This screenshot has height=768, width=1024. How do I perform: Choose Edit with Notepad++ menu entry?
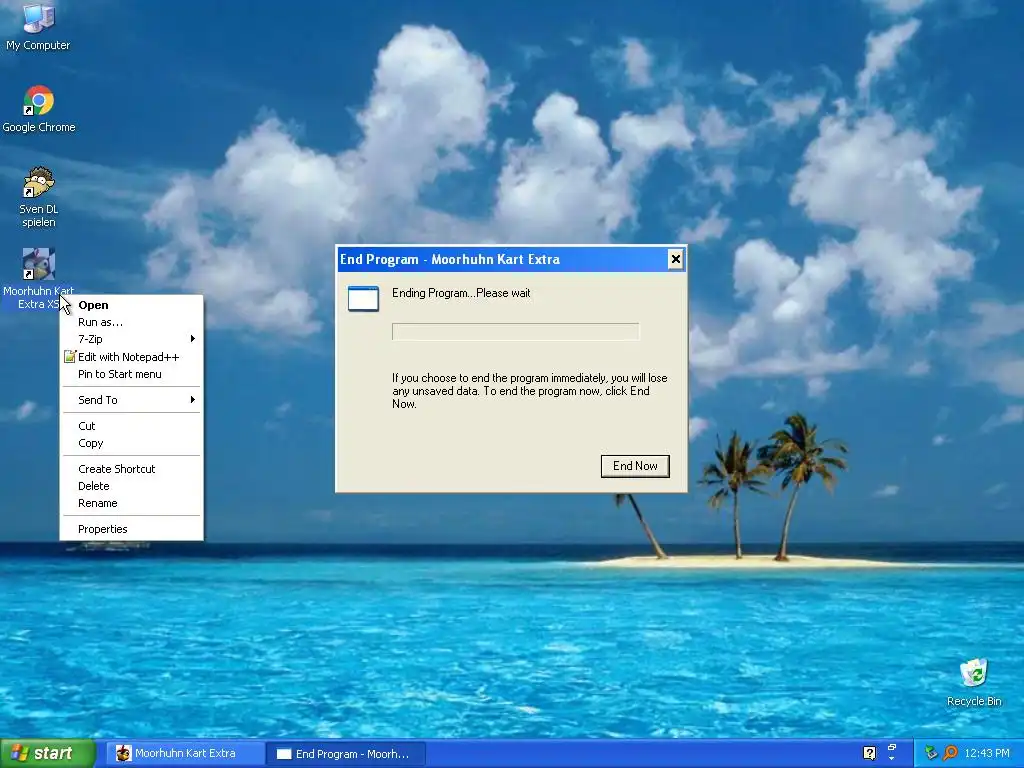click(131, 357)
